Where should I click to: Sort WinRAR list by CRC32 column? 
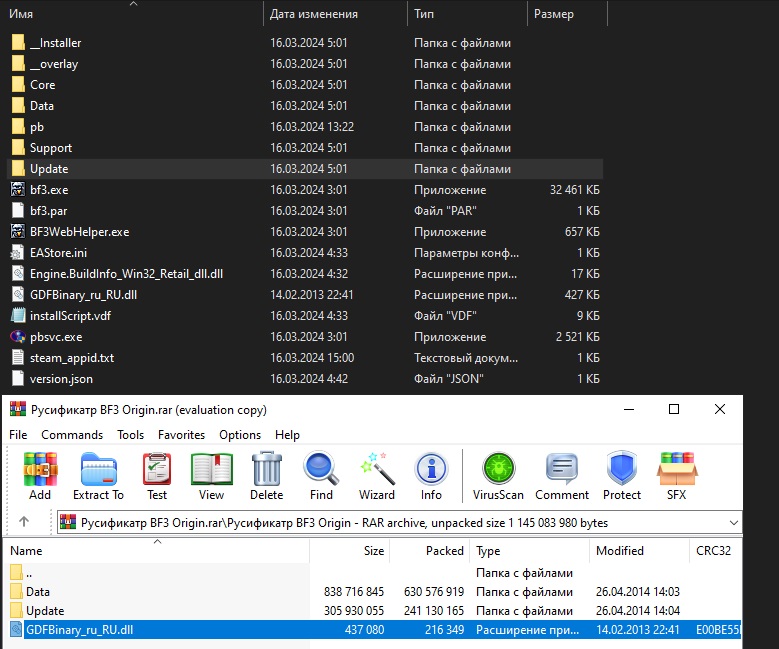[x=715, y=551]
